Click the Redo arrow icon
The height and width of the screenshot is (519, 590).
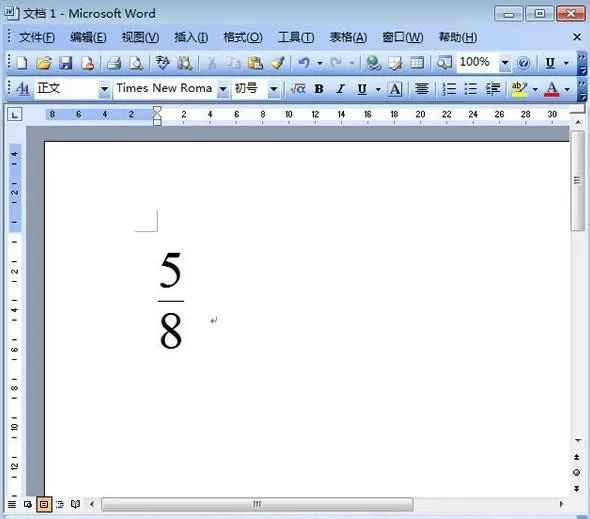click(336, 63)
